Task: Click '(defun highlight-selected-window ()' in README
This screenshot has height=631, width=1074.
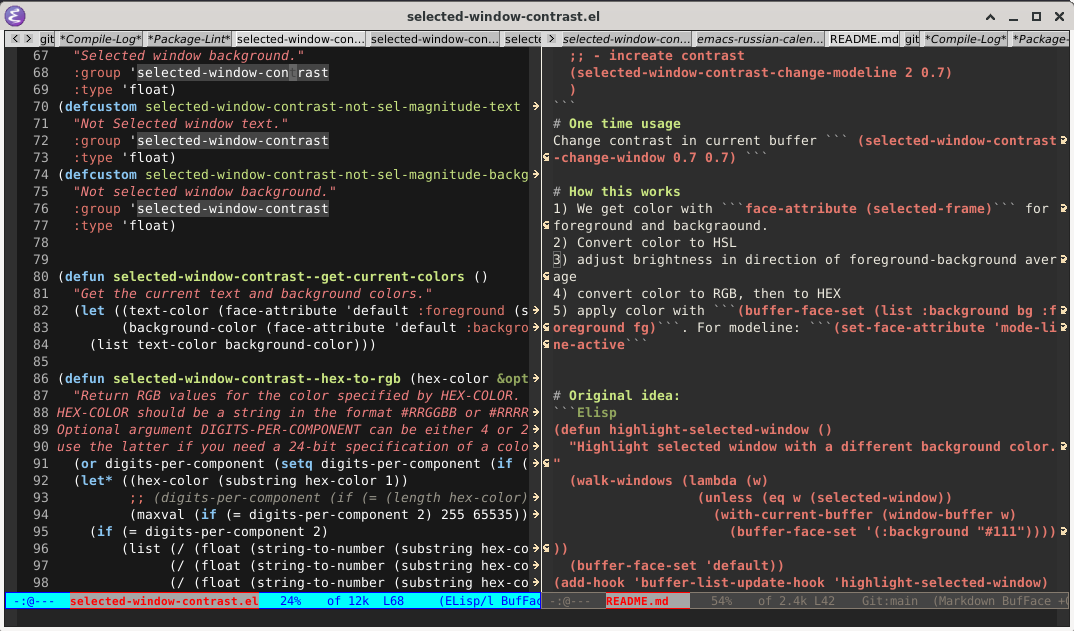Action: coord(692,430)
